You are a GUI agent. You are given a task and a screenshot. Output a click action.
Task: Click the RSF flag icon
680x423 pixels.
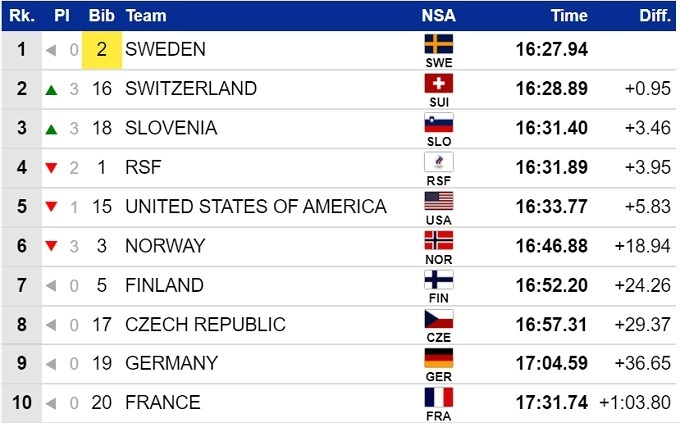(438, 162)
